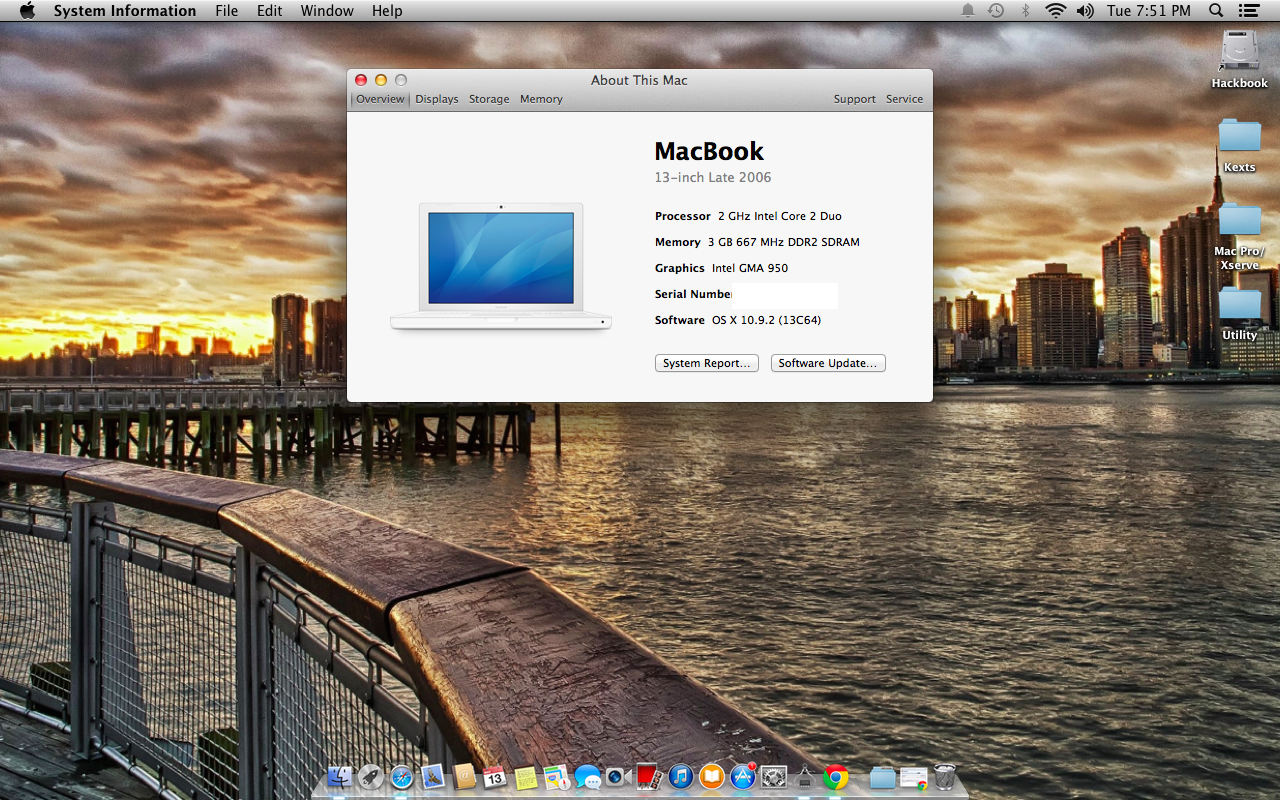Open the document stack with the Chrome badge in the Dock
The image size is (1280, 800).
914,777
